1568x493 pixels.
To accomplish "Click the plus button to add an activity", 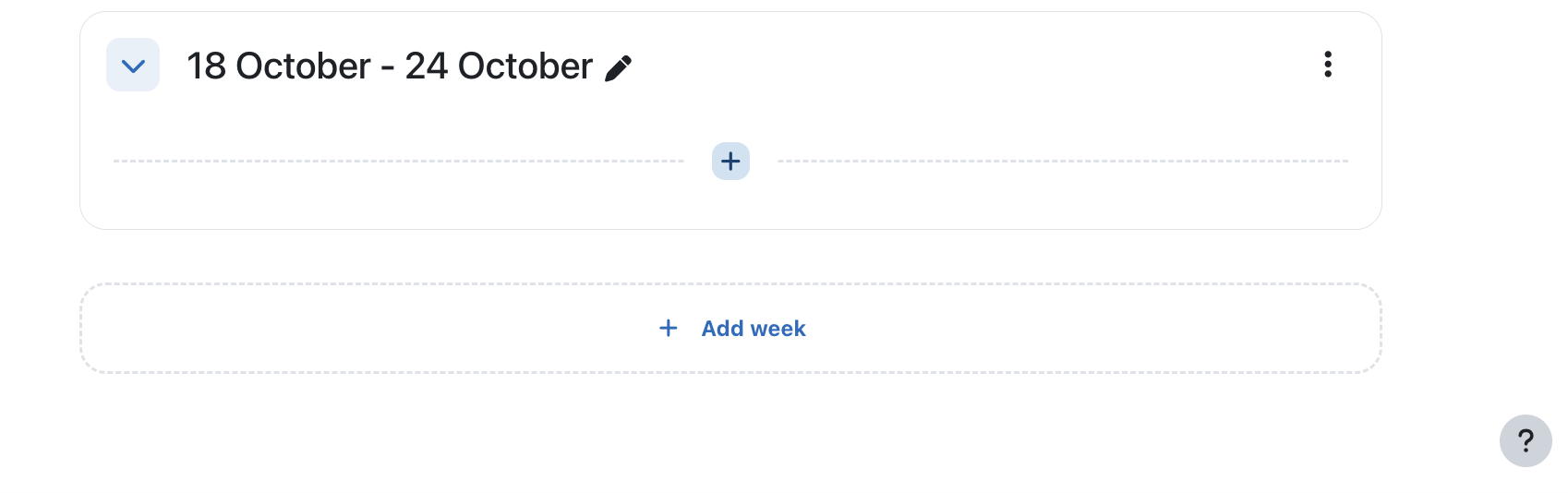I will coord(730,162).
